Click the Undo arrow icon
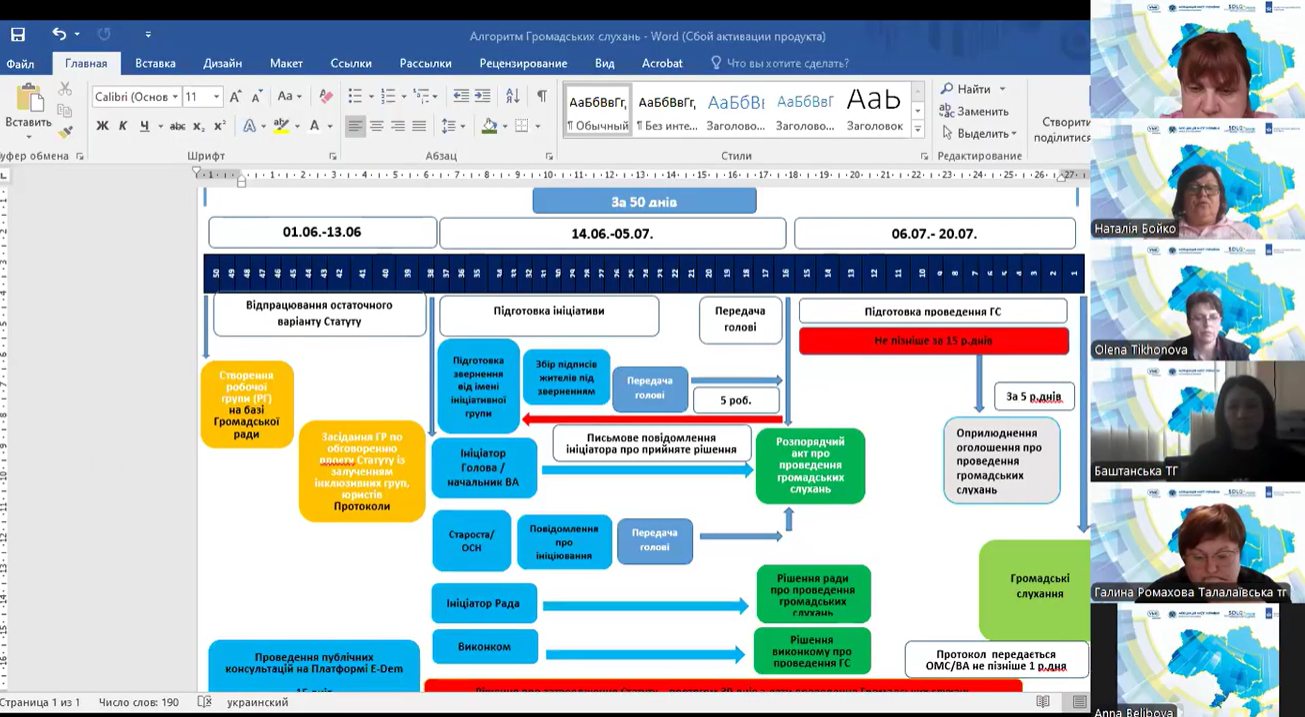Screen dimensions: 1305x717 point(59,35)
